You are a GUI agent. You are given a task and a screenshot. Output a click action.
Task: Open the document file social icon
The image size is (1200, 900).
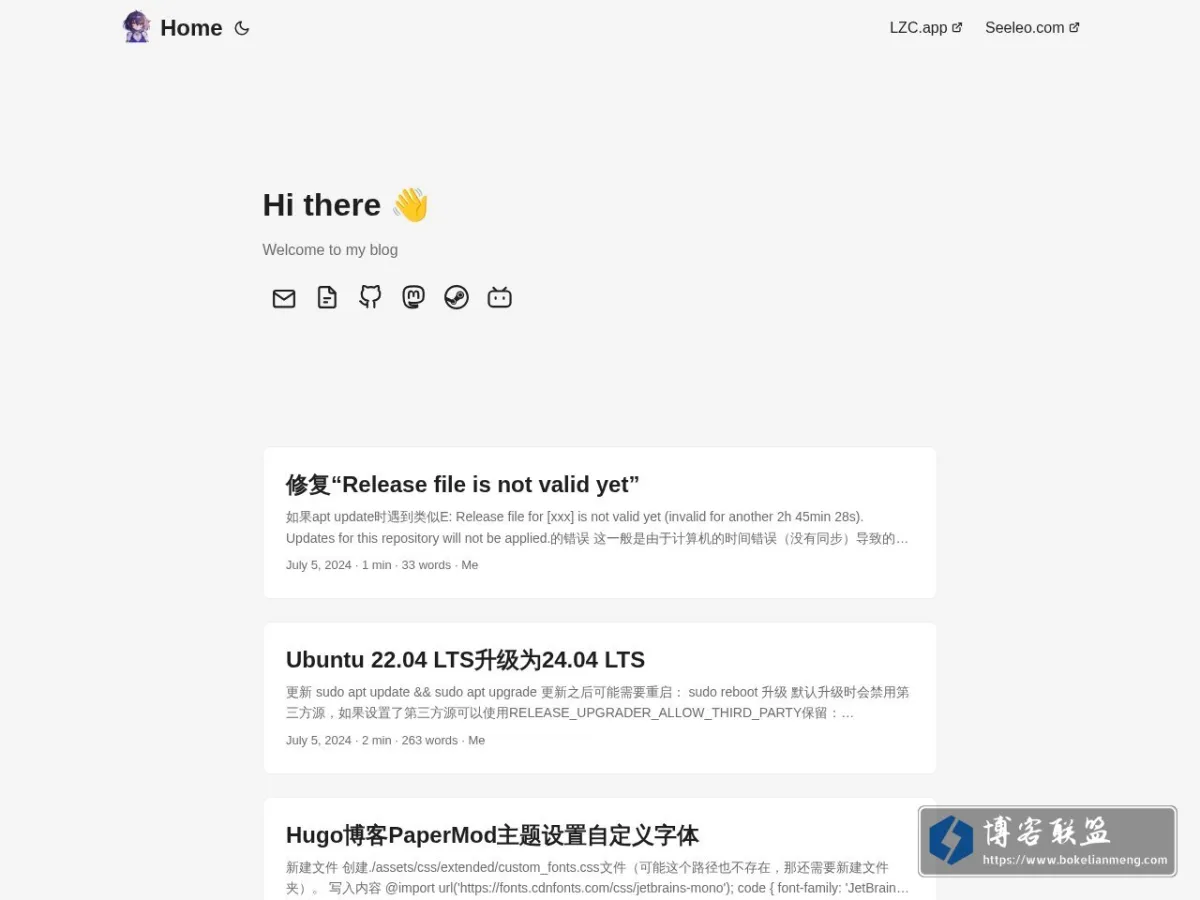[x=327, y=298]
